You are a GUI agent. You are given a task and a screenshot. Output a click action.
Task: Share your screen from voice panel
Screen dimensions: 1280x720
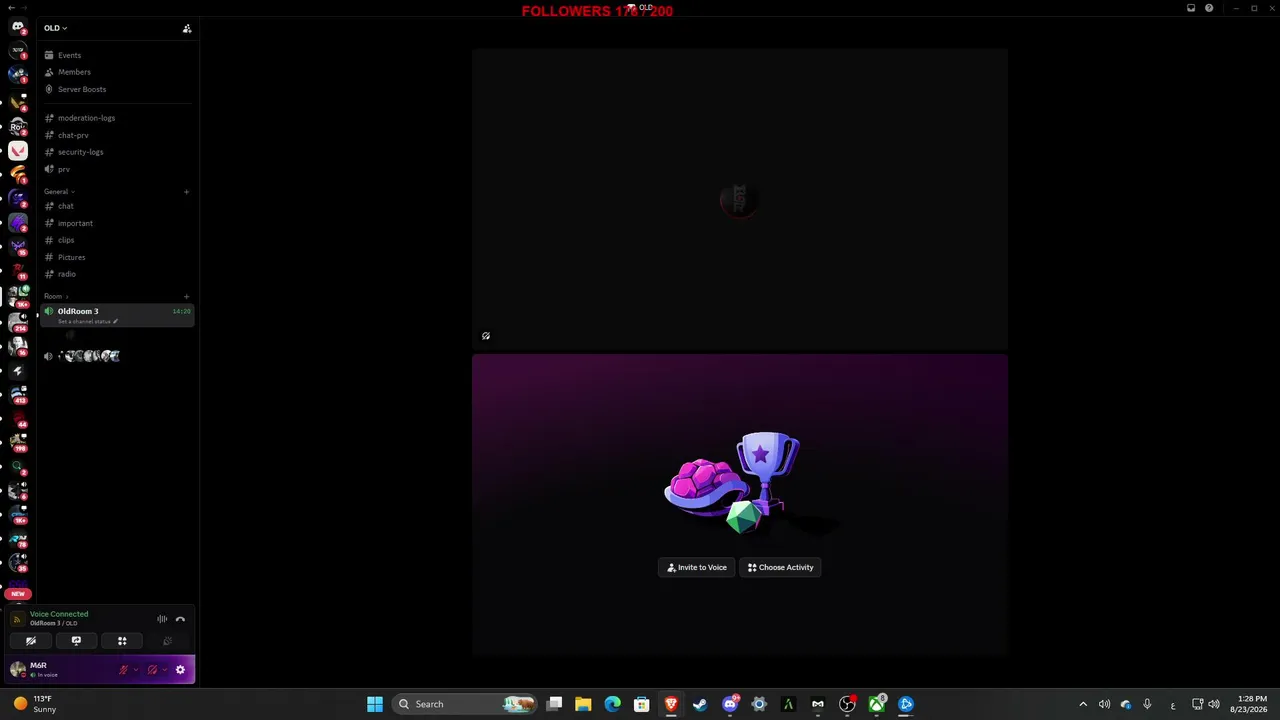point(76,641)
